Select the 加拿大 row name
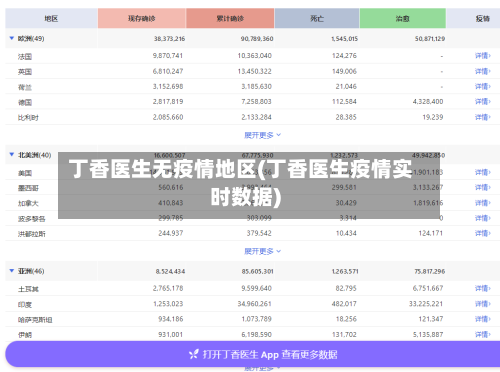Screen dimensions: 500x372 pos(28,203)
